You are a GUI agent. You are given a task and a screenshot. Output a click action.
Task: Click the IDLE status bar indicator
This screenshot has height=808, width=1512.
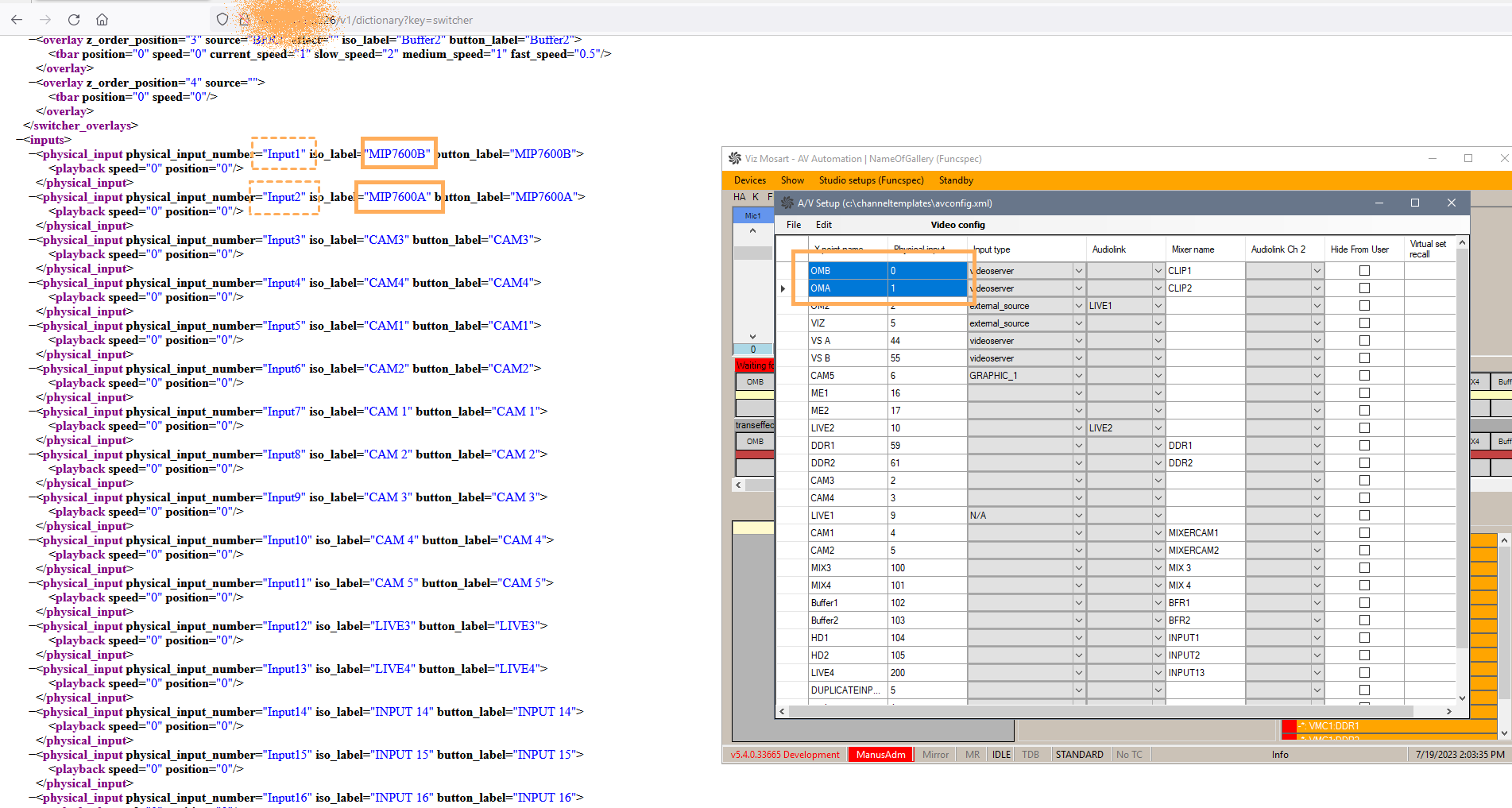[1001, 755]
